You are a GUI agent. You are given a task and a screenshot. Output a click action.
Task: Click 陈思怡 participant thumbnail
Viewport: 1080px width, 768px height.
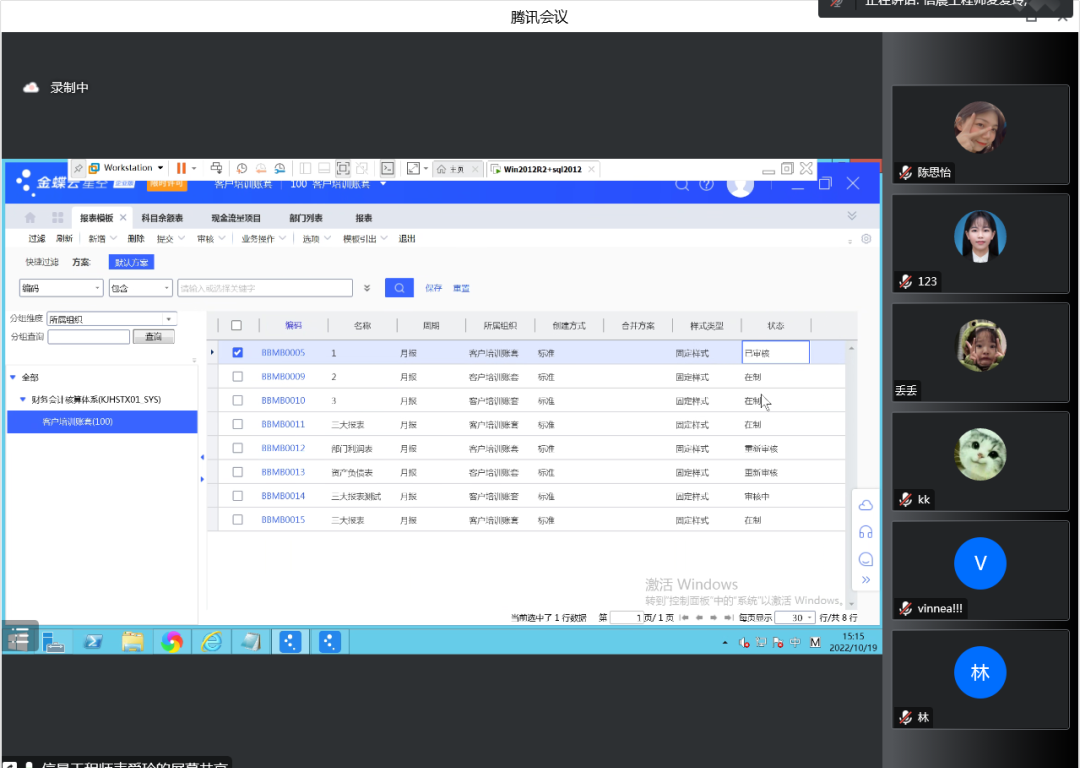tap(980, 134)
